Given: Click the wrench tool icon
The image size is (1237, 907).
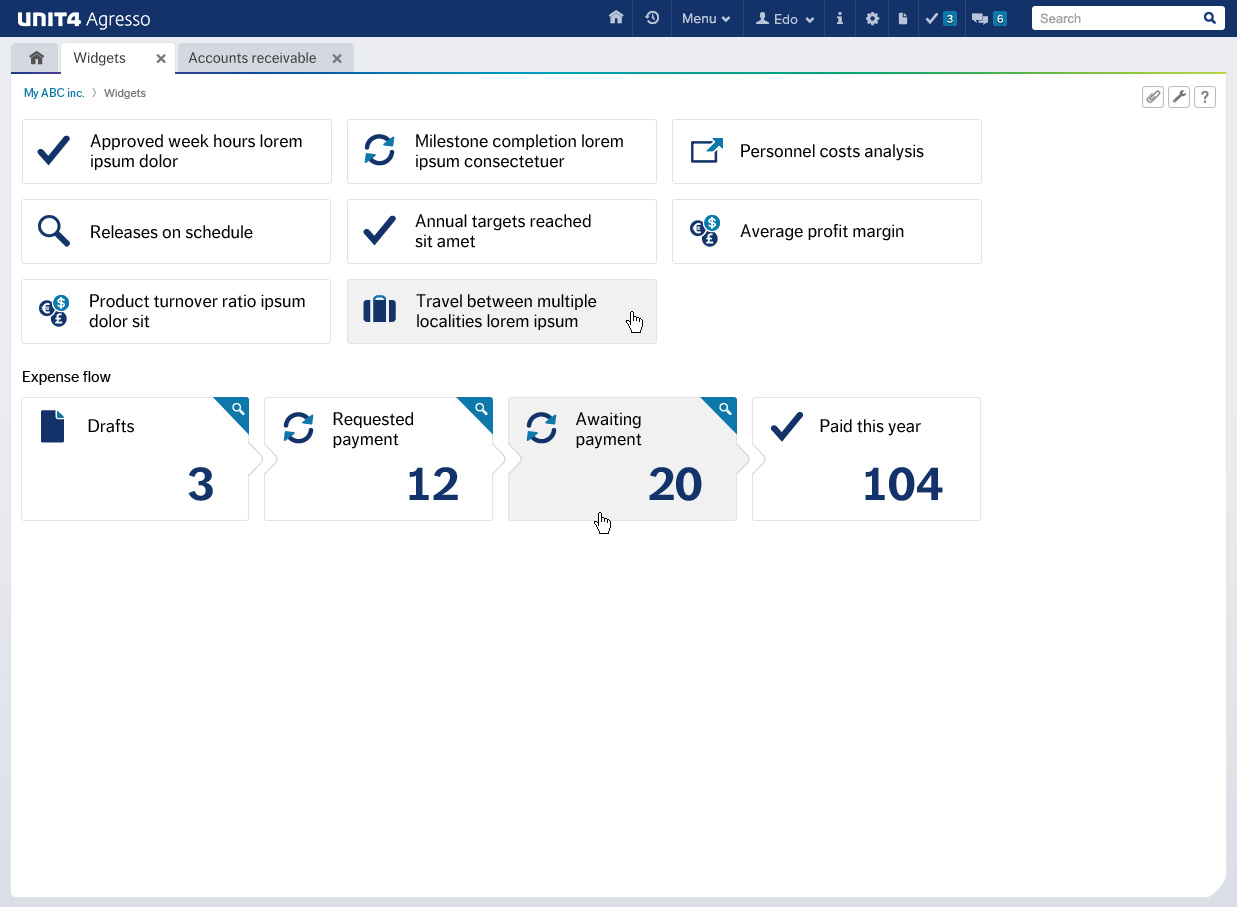Looking at the screenshot, I should coord(1179,96).
